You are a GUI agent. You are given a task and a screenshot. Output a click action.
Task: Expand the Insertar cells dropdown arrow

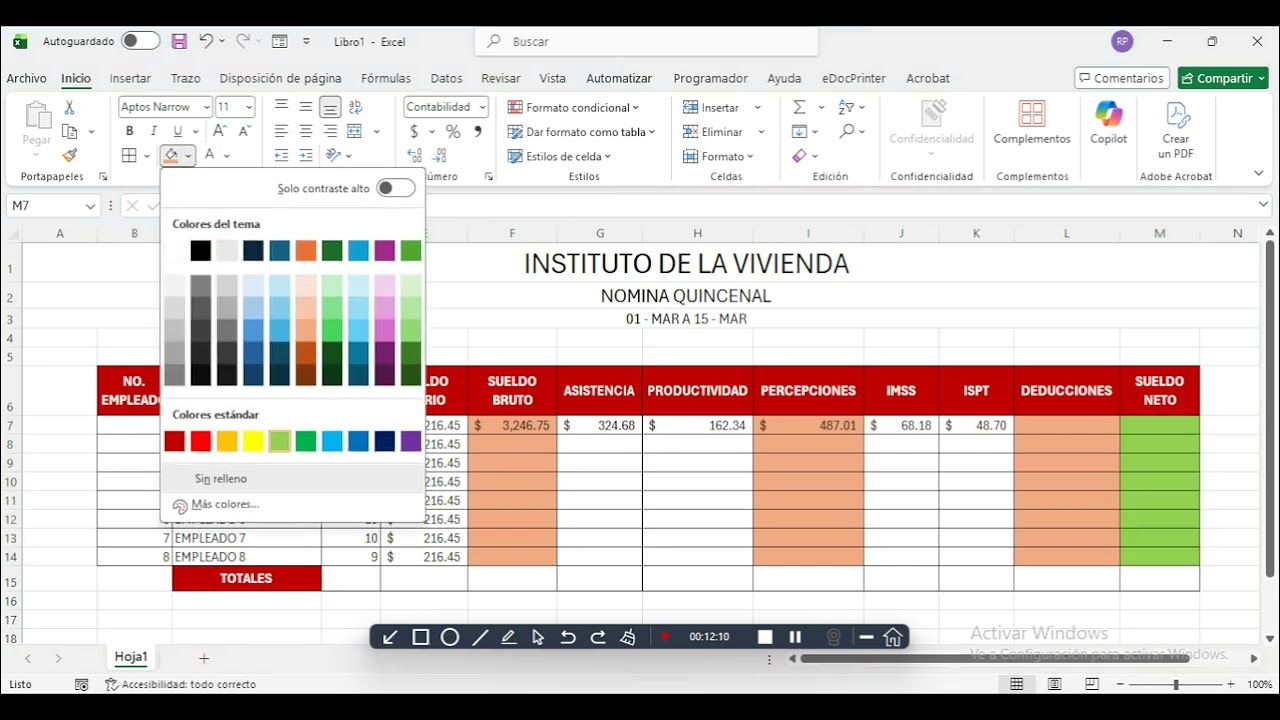(x=757, y=107)
